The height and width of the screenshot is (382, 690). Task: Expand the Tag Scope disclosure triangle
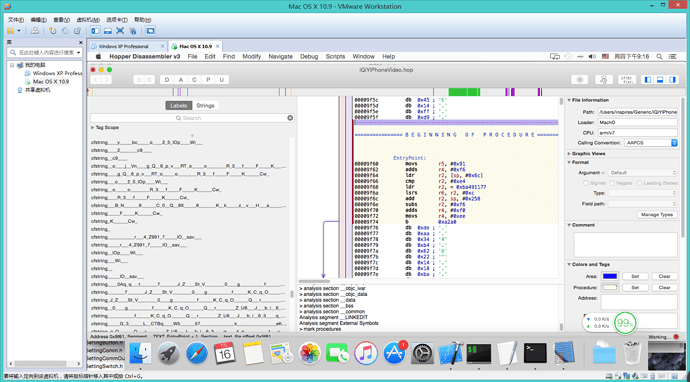93,128
